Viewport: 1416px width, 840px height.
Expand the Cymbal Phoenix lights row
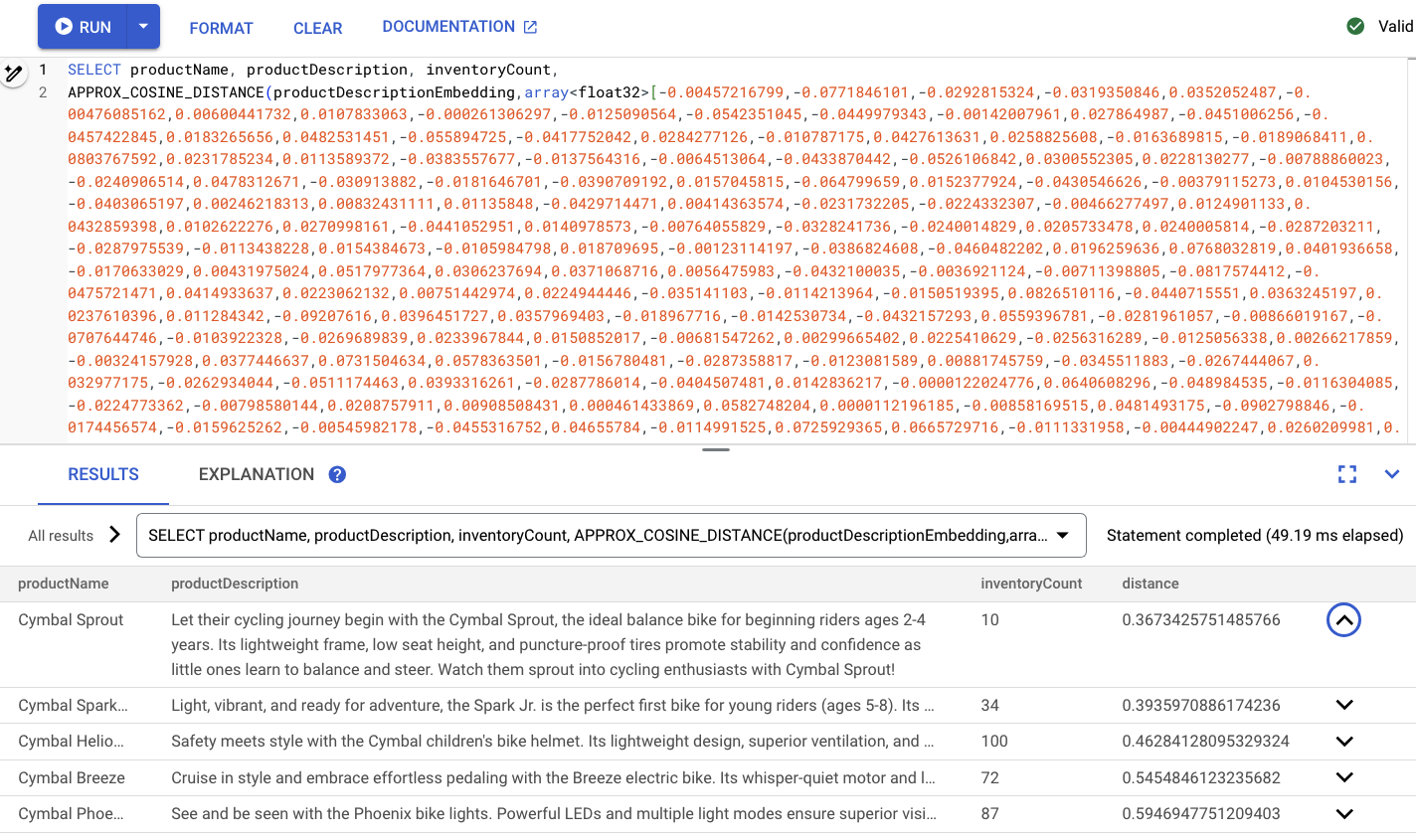click(1344, 813)
